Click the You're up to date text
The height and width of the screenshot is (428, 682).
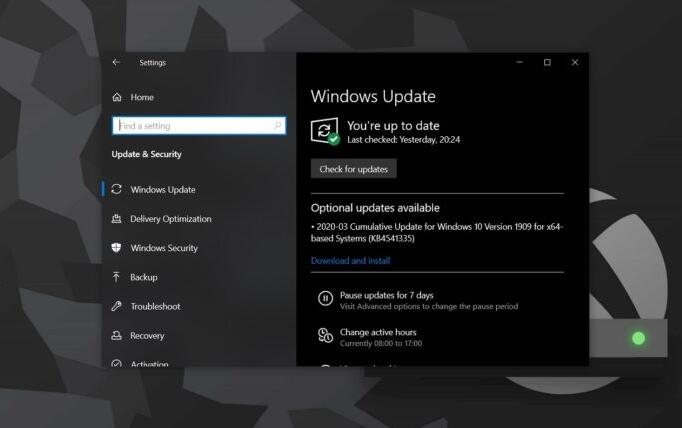(x=393, y=126)
